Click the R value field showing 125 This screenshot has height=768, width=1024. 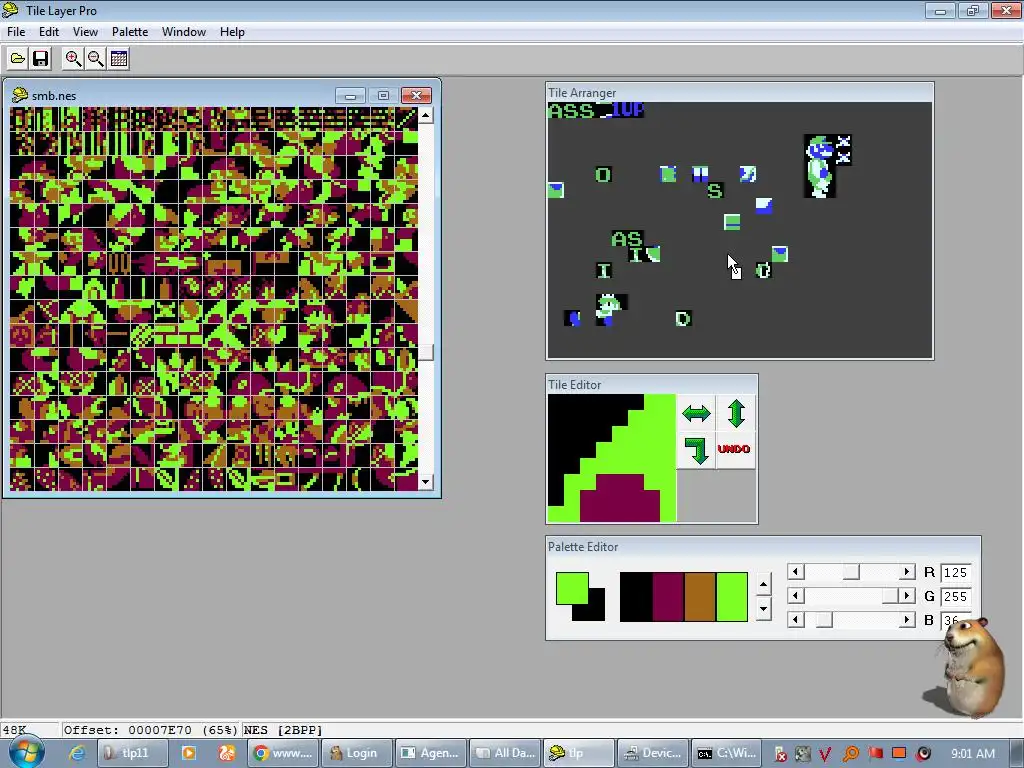[955, 573]
